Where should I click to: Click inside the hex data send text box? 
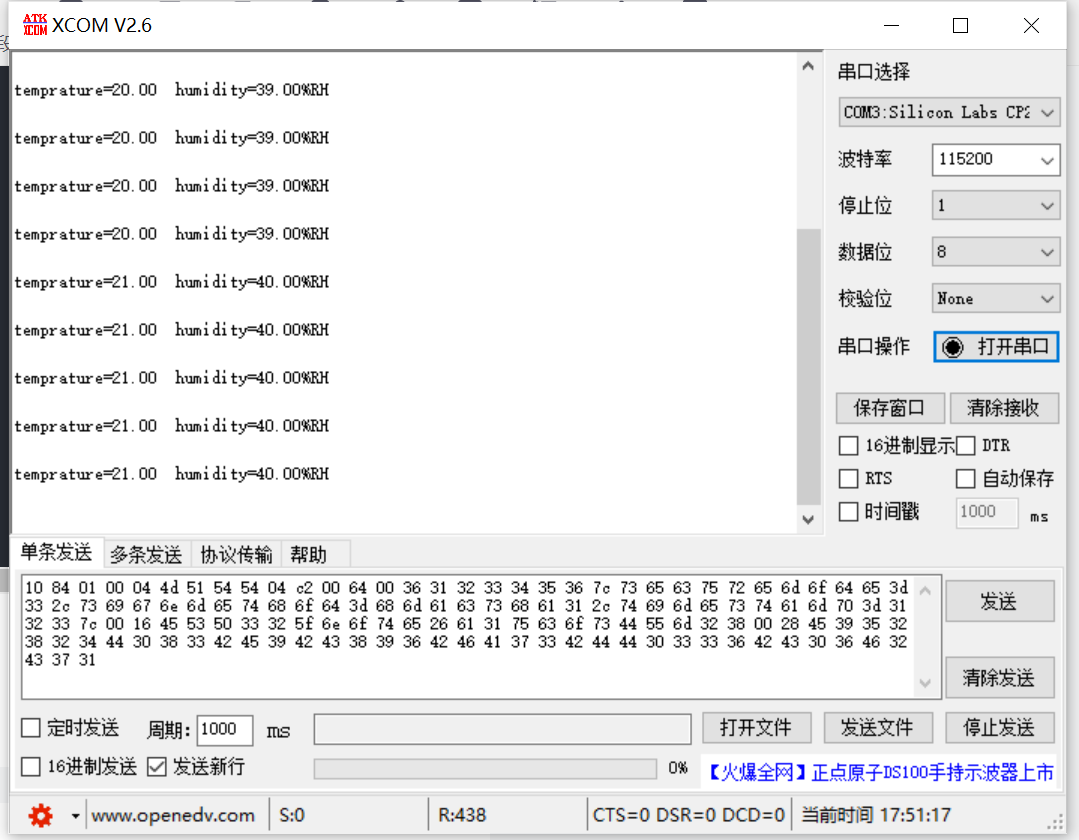[468, 637]
